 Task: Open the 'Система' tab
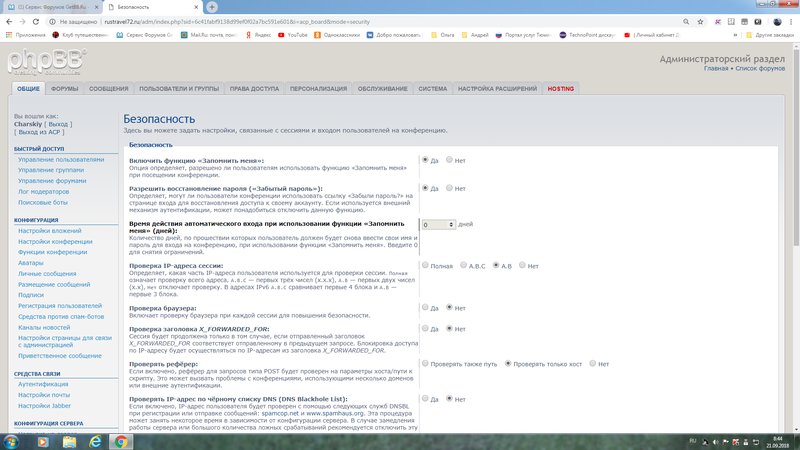[432, 89]
